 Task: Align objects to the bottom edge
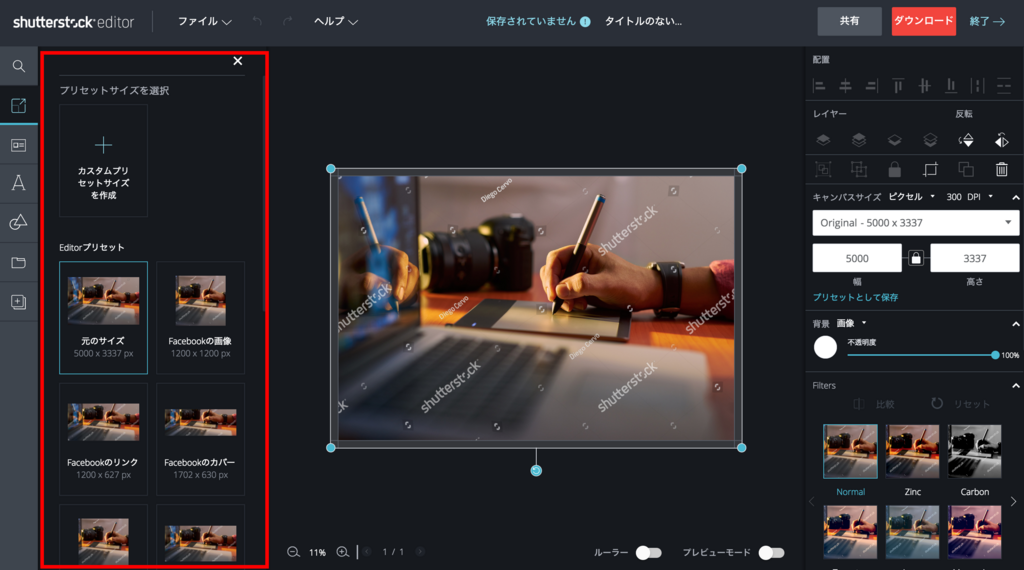[x=951, y=86]
